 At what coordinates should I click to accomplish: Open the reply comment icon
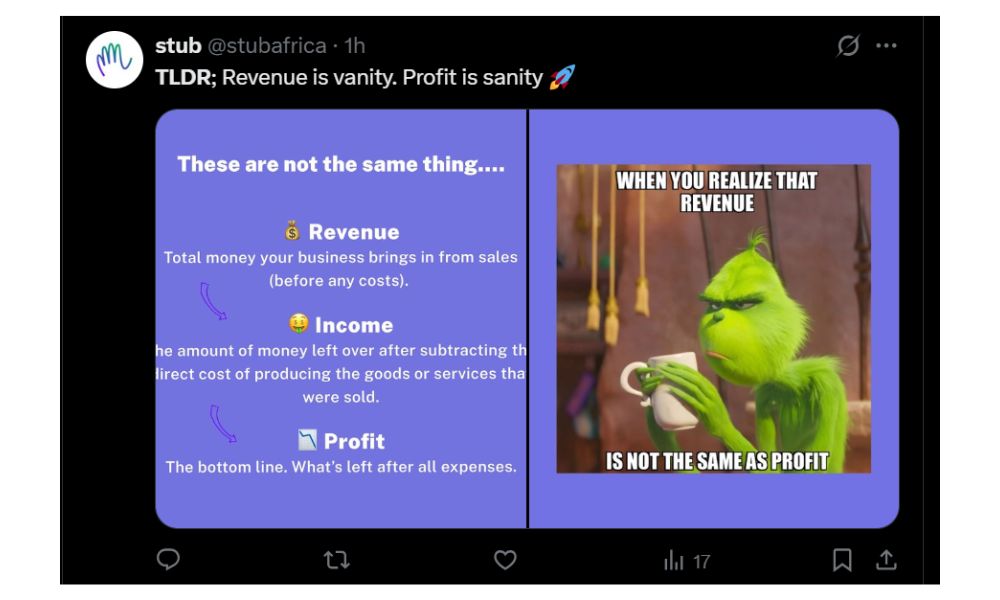point(168,559)
